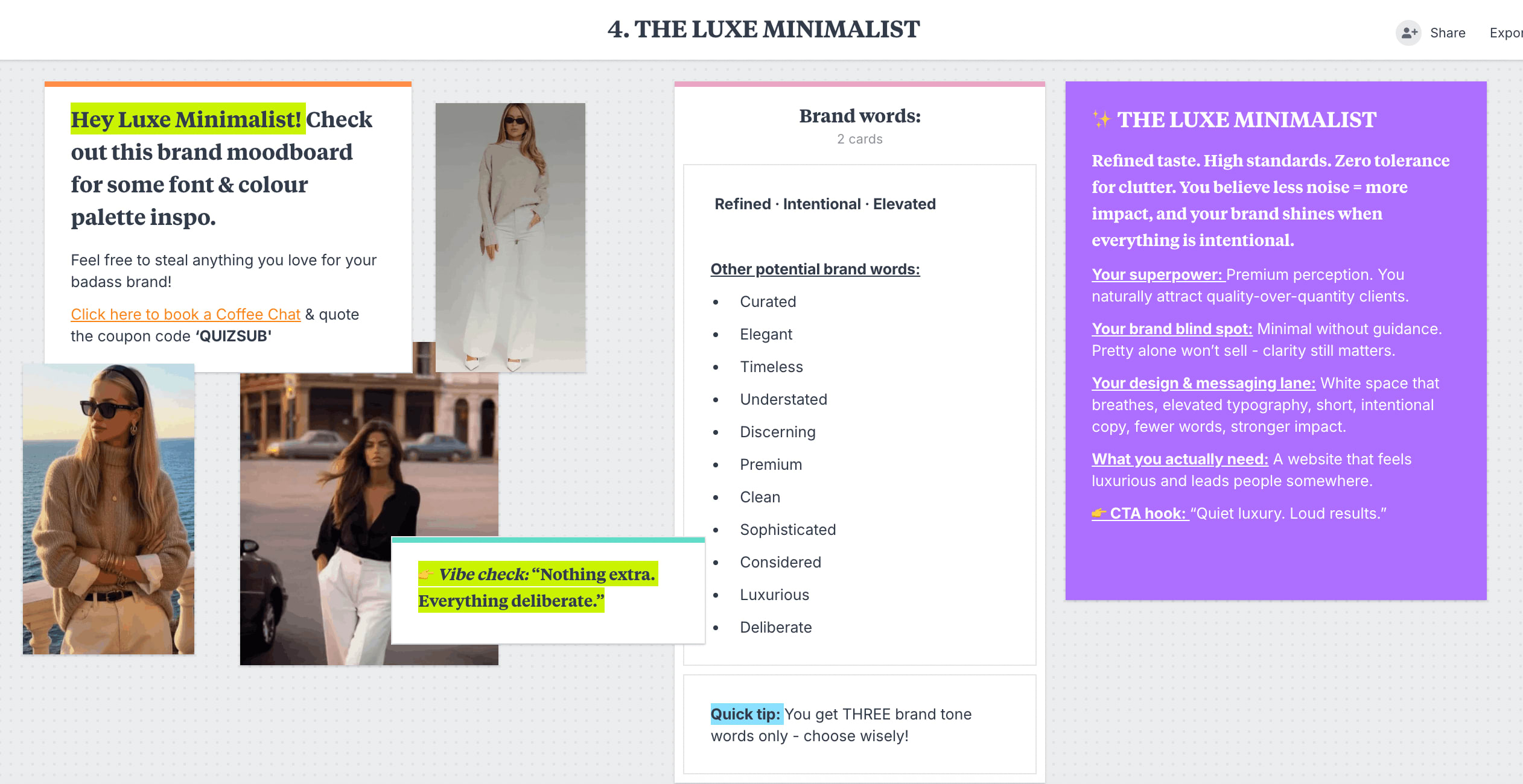Click 'What you actually need:' underlined heading
Screen dimensions: 1523x784
point(1179,459)
